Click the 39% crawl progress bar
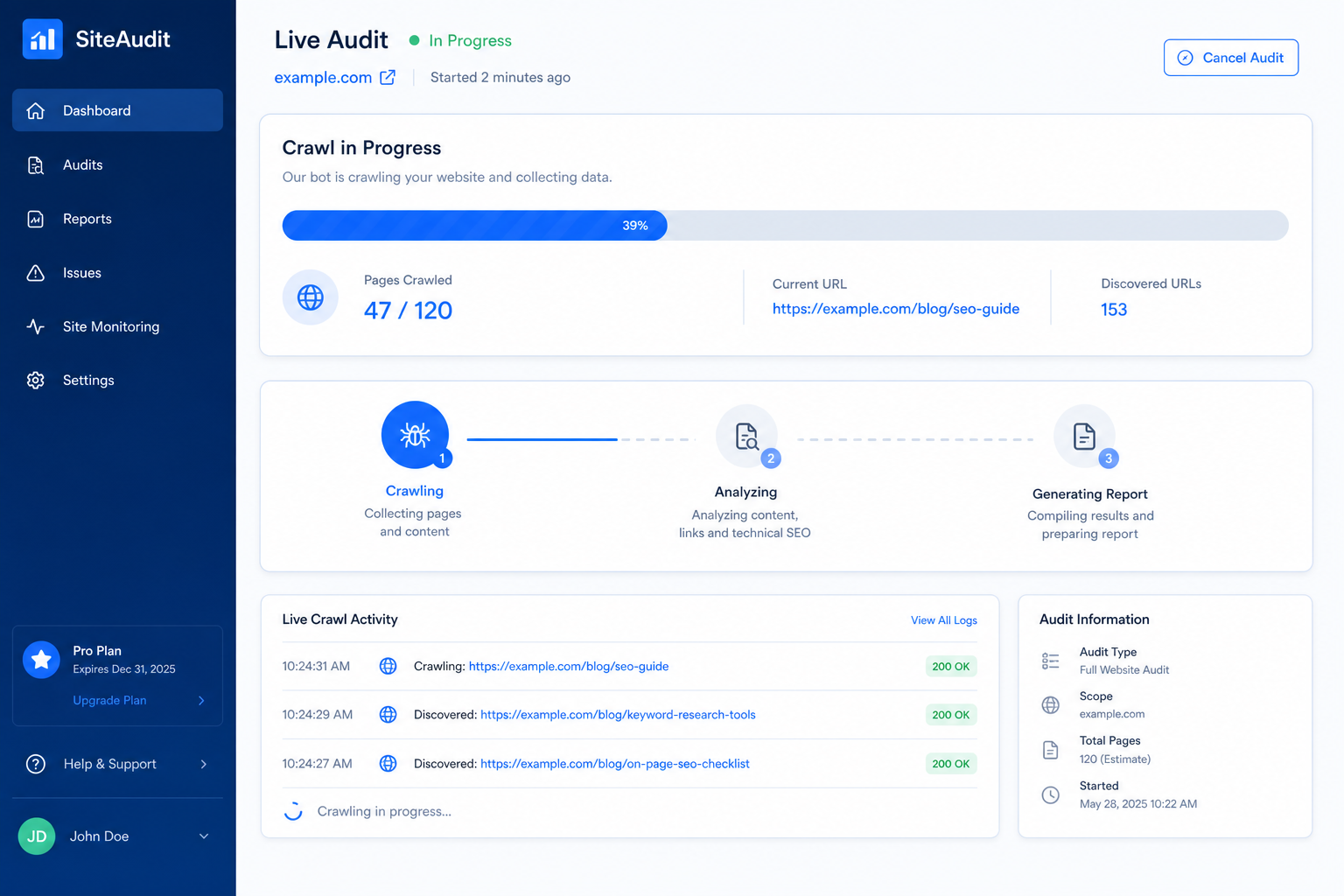1344x896 pixels. (x=785, y=226)
